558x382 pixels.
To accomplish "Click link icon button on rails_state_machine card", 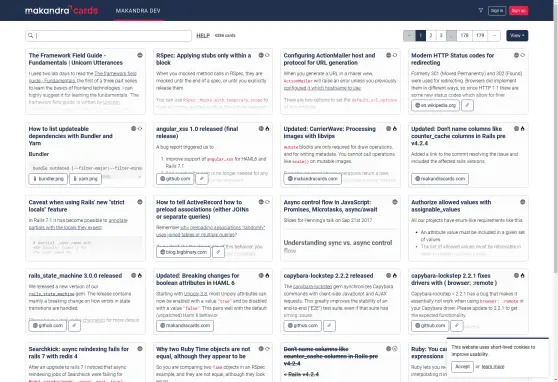I will click(74, 325).
